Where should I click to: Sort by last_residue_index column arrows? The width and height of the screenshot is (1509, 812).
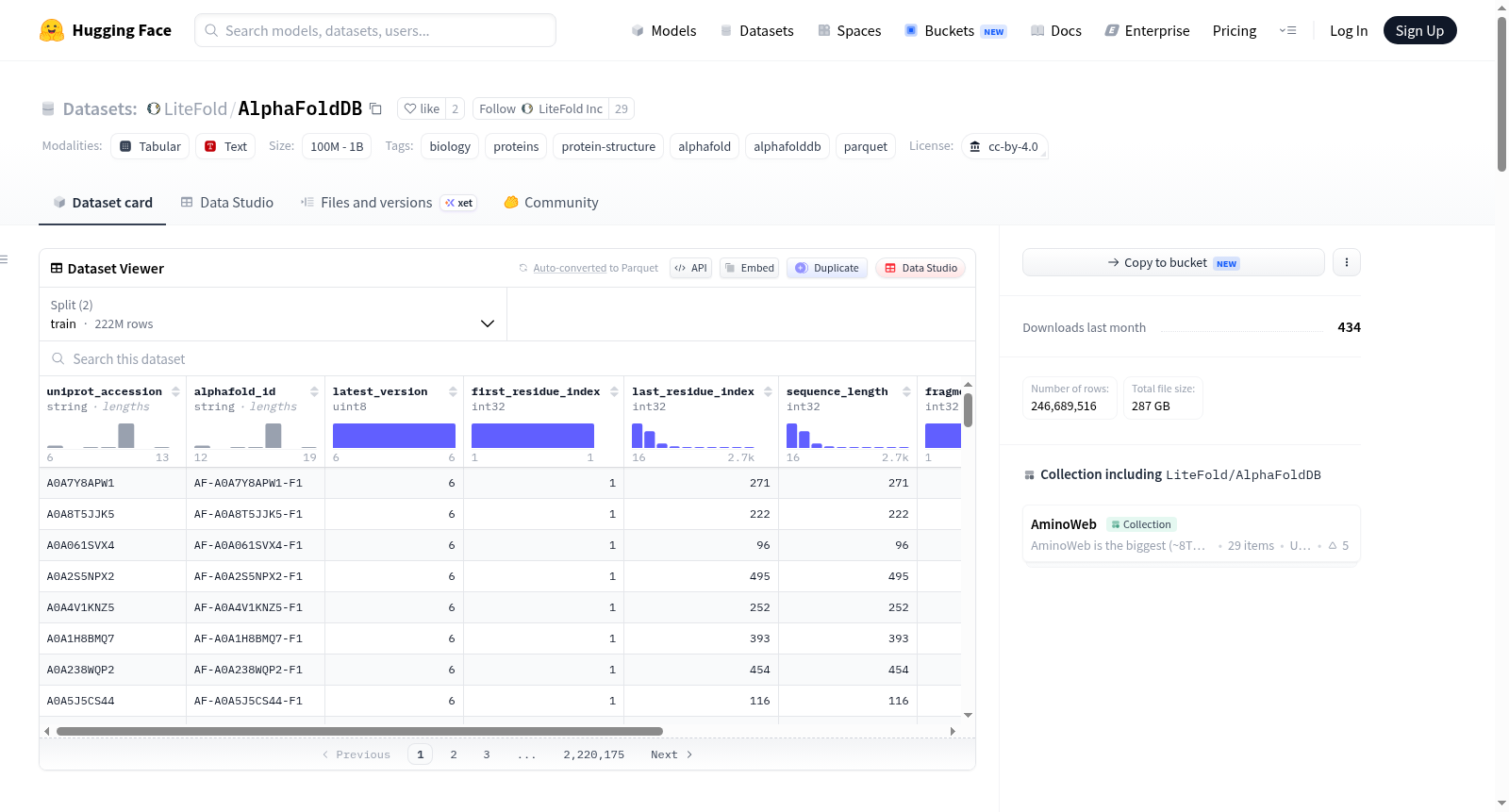point(768,391)
